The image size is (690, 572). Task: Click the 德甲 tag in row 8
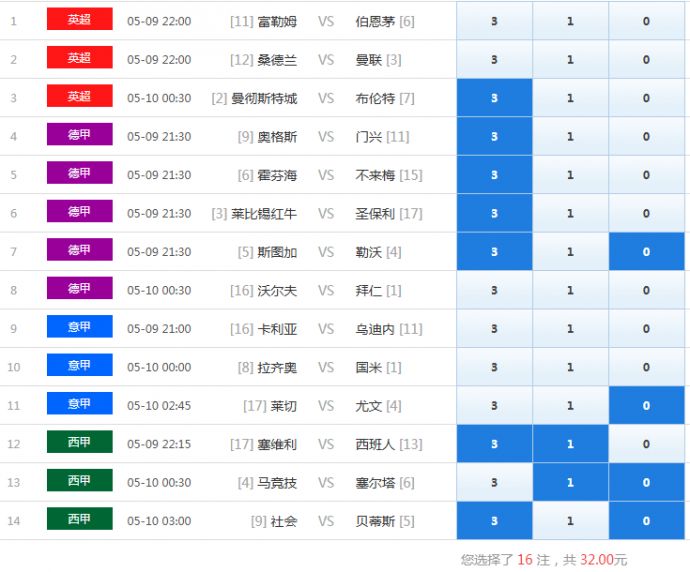(x=80, y=288)
